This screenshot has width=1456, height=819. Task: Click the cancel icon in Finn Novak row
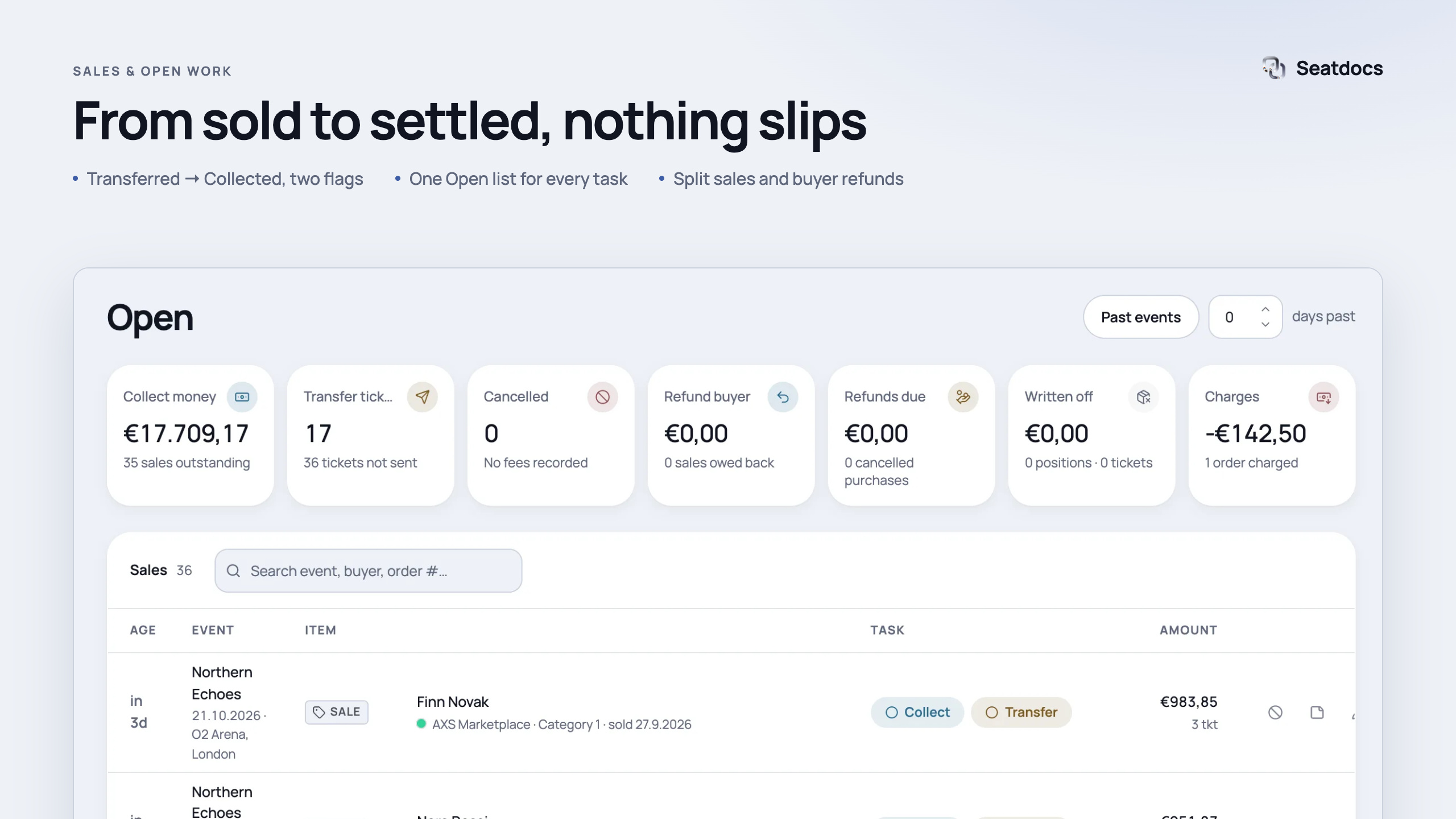point(1275,713)
